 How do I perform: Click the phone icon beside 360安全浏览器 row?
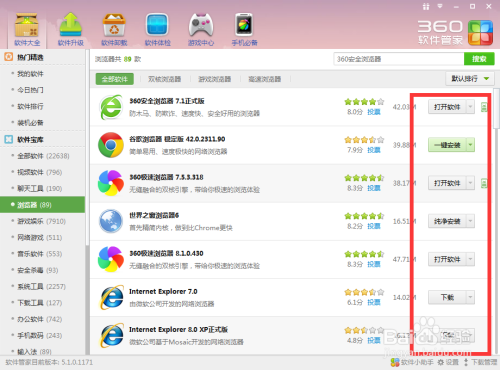[484, 107]
